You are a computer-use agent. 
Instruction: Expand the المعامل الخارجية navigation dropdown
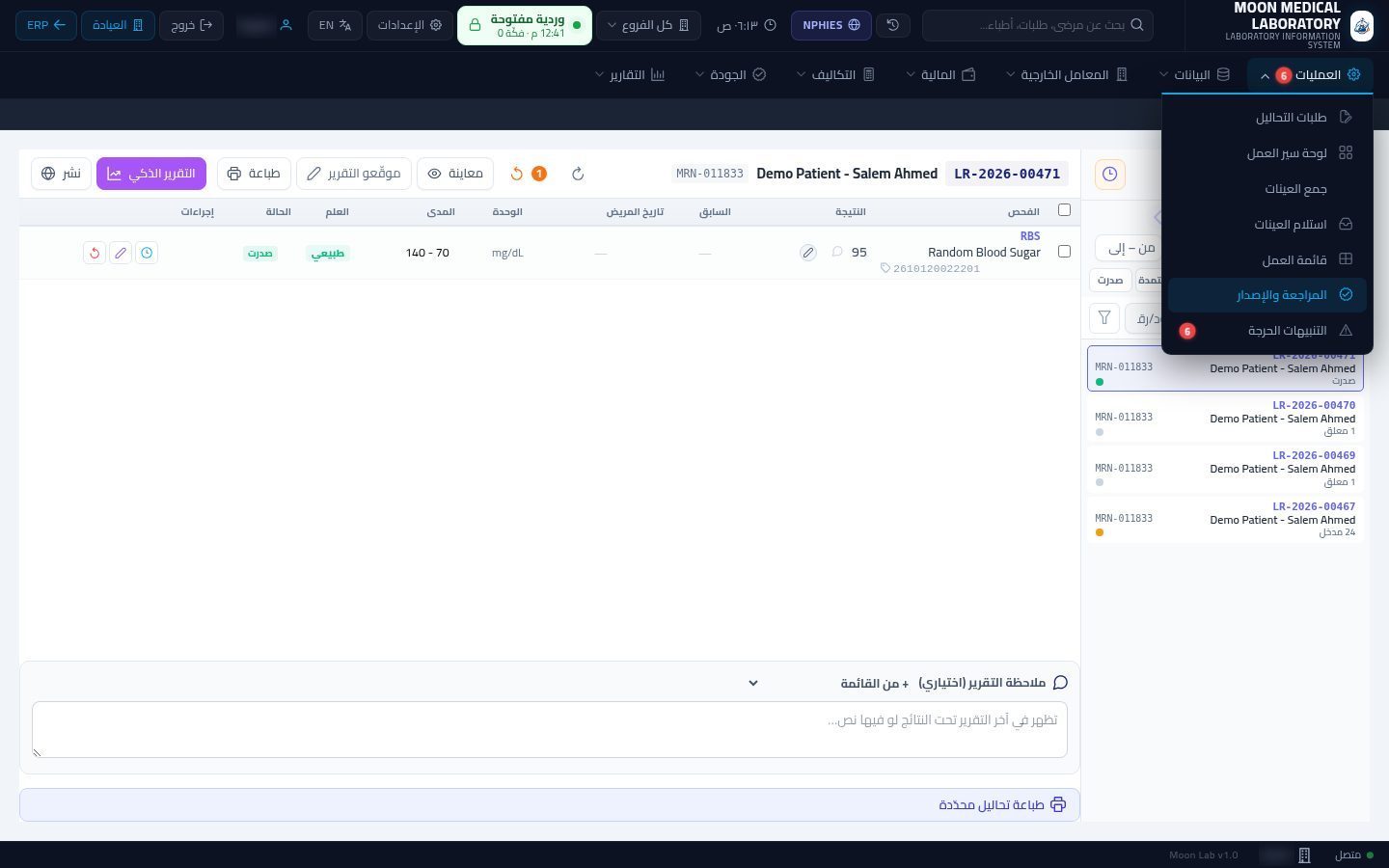pyautogui.click(x=1067, y=75)
